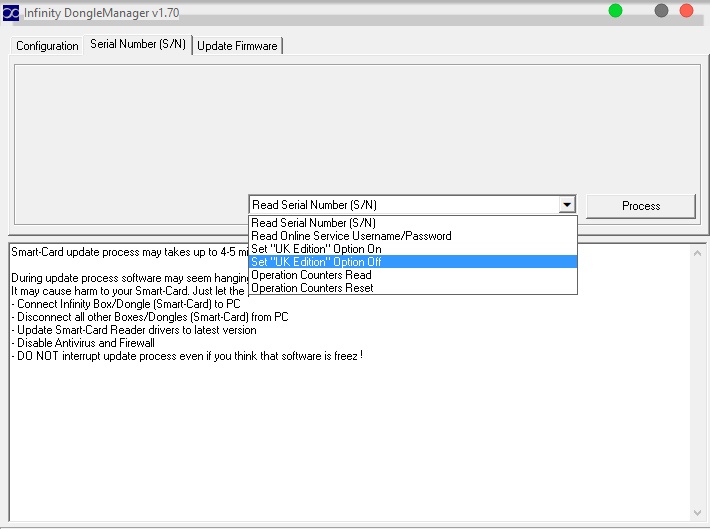Open the Configuration tab
The height and width of the screenshot is (529, 710).
click(47, 46)
